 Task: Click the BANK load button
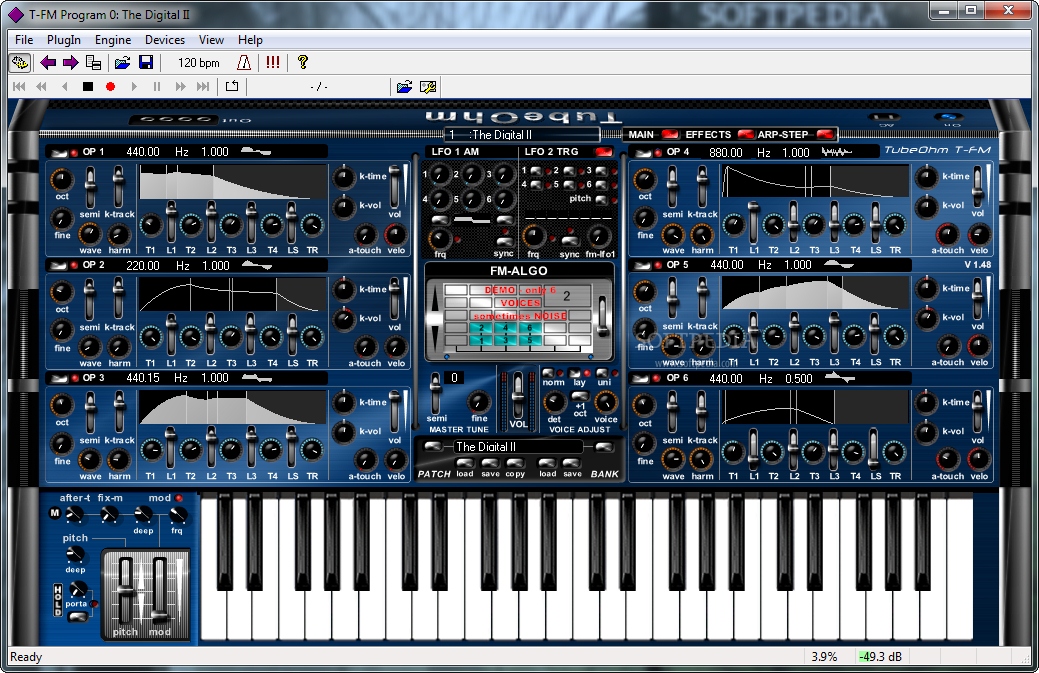pos(547,463)
